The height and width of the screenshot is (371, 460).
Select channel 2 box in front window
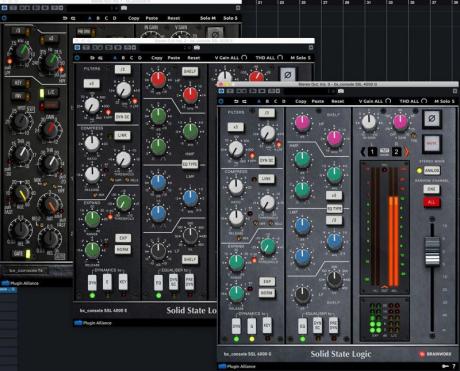[396, 152]
